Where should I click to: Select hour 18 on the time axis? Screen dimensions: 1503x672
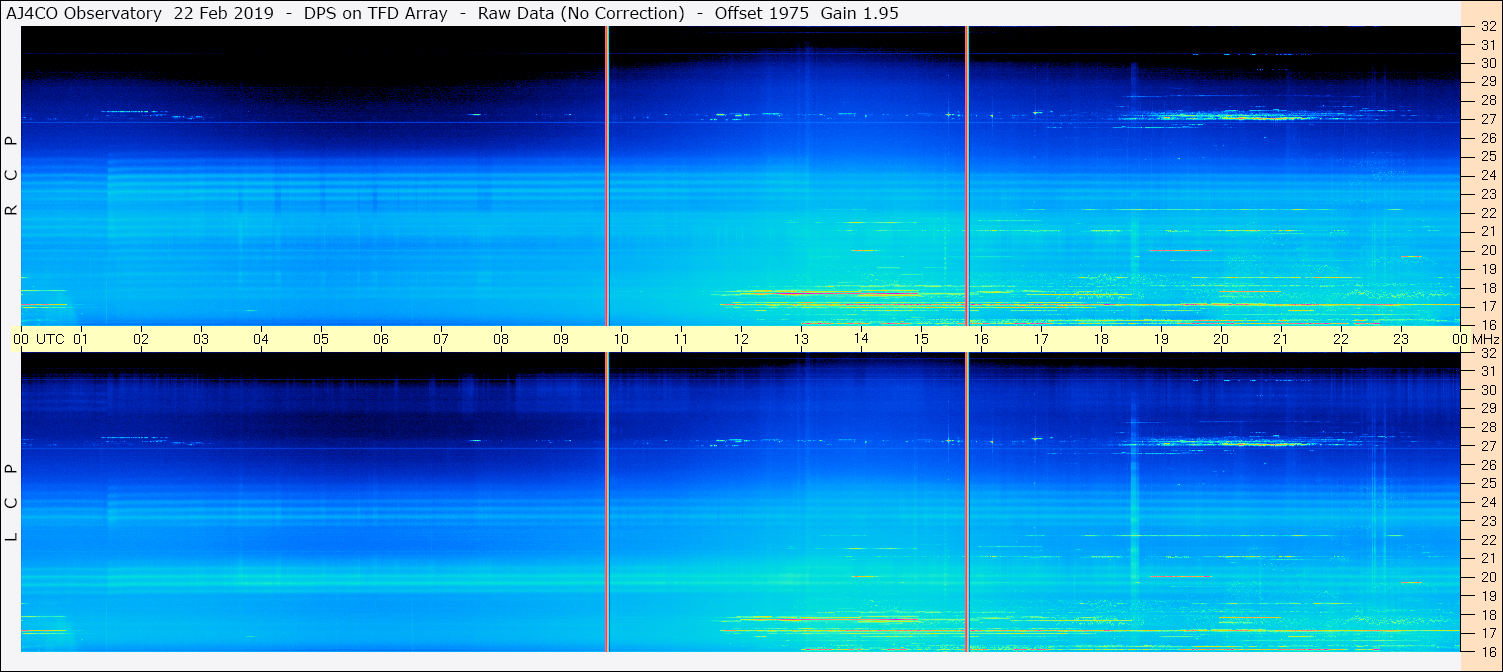coord(1101,339)
